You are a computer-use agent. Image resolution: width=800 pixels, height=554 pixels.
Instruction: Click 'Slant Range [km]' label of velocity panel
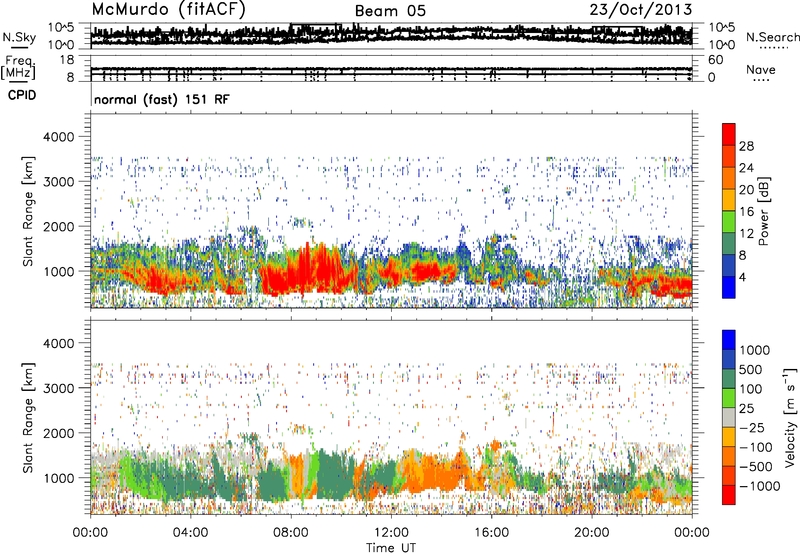(x=28, y=417)
